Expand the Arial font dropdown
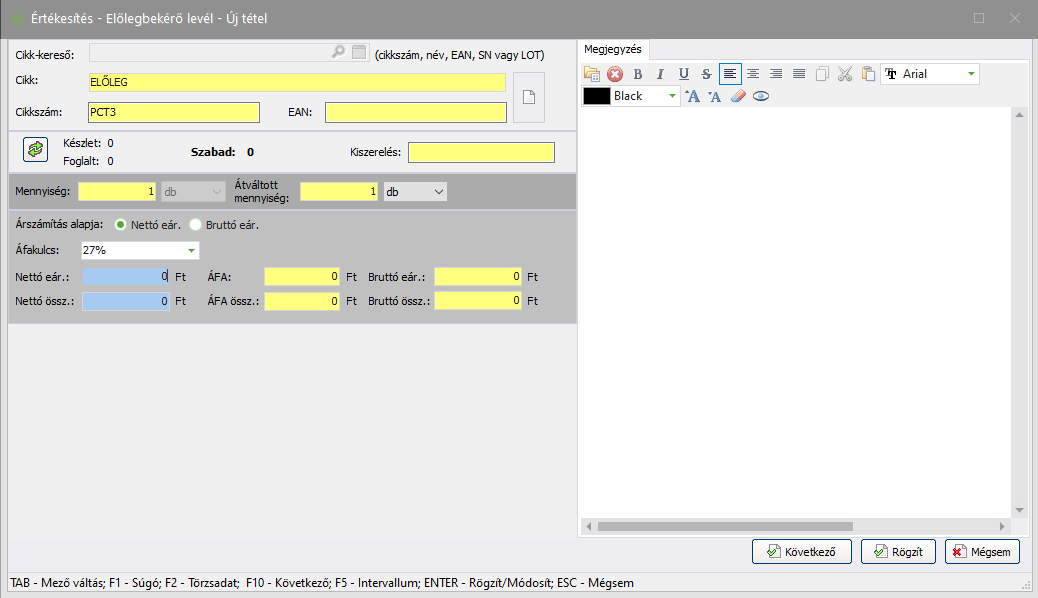1038x598 pixels. point(970,74)
